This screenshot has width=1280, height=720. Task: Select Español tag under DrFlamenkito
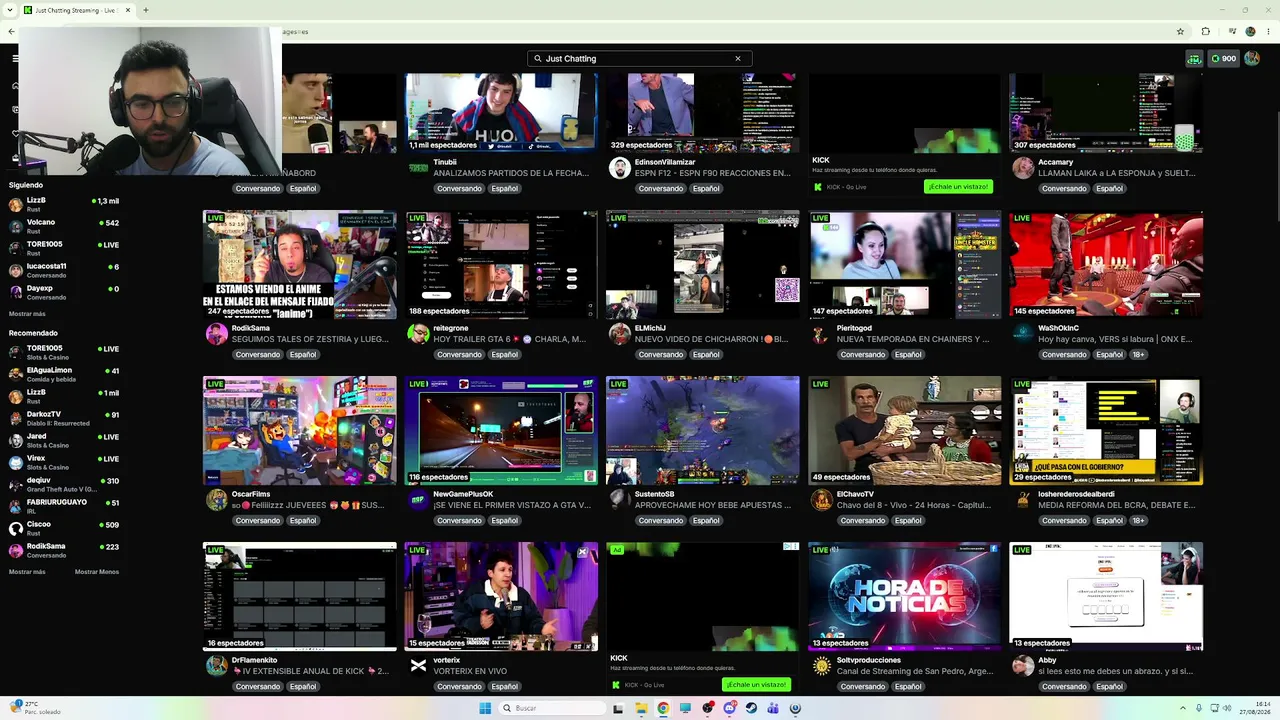302,687
